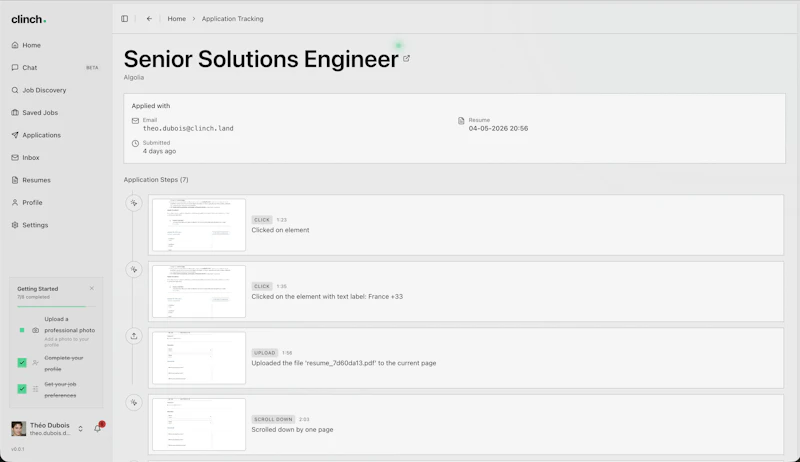Open notifications bell icon
The image size is (800, 462).
97,428
